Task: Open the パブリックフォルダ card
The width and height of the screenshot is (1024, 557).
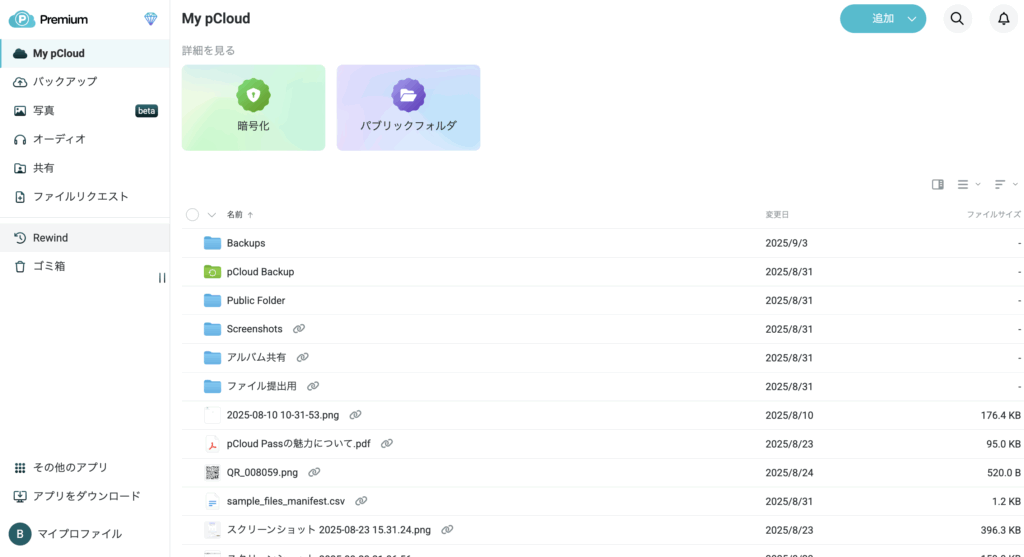Action: tap(408, 108)
